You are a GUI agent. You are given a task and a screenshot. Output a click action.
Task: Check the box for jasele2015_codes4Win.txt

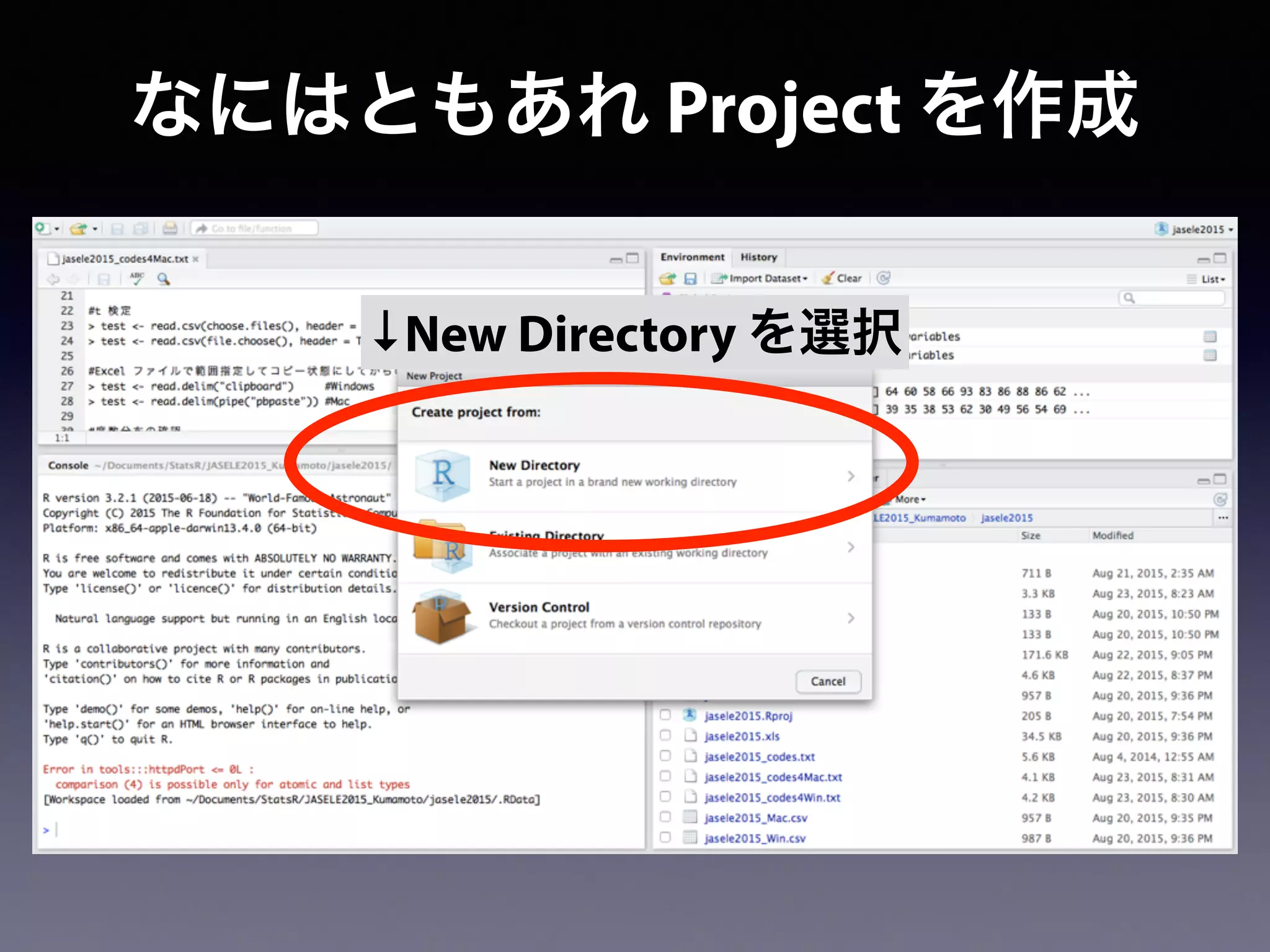tap(665, 796)
